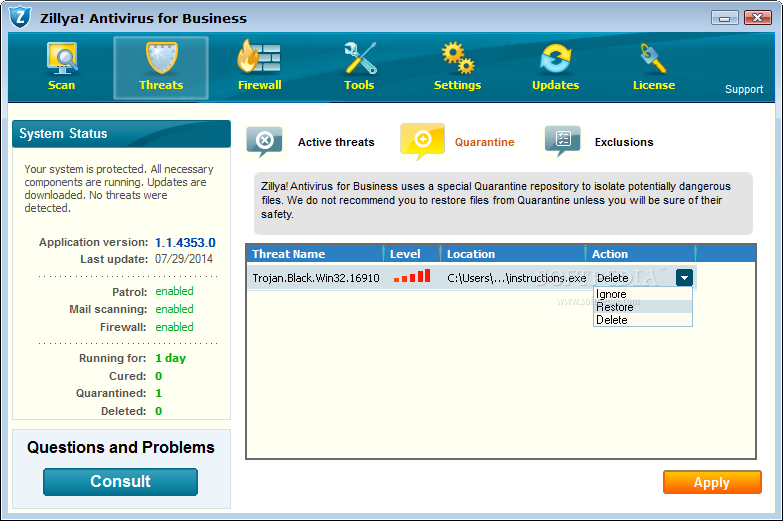Open the Updates refresh icon
Viewport: 783px width, 521px height.
555,58
